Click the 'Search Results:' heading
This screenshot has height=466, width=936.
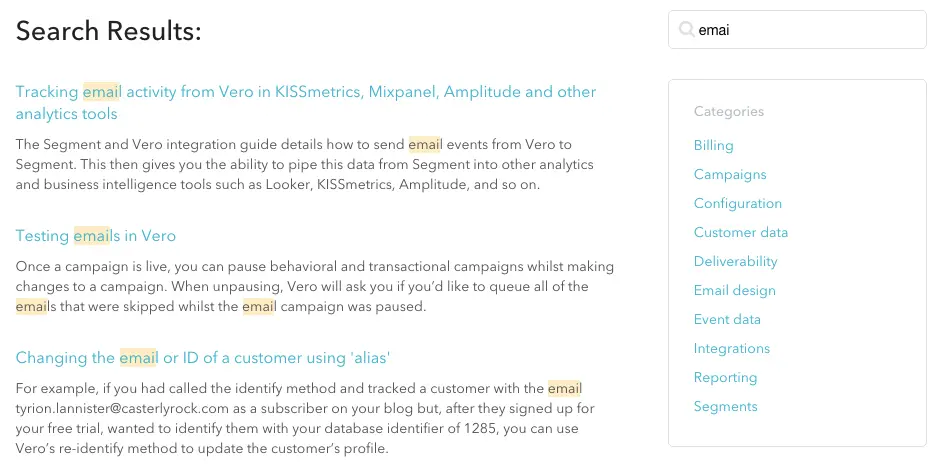click(109, 32)
